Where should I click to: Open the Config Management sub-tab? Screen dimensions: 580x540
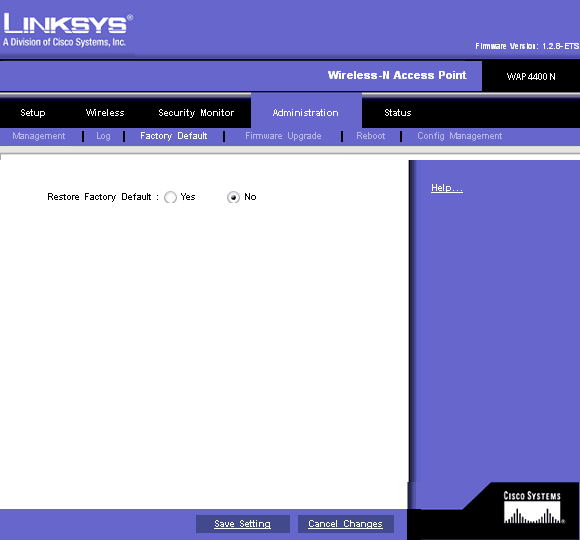tap(460, 136)
